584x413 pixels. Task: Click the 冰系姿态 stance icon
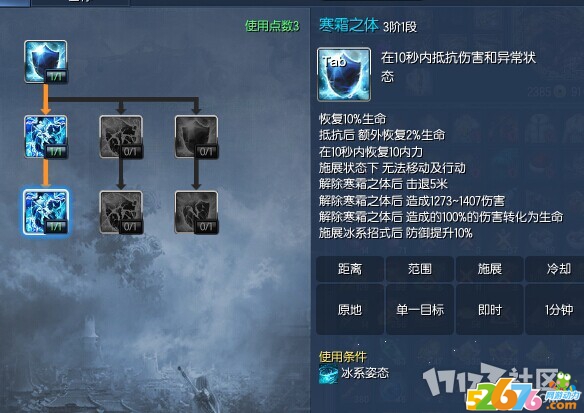328,374
